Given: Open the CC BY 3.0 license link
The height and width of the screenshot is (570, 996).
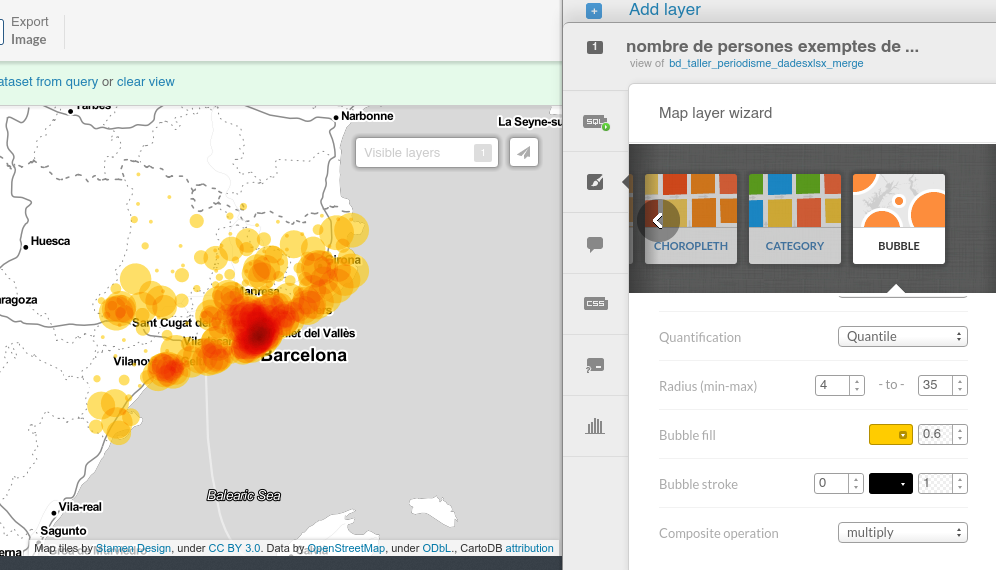Looking at the screenshot, I should coord(234,548).
